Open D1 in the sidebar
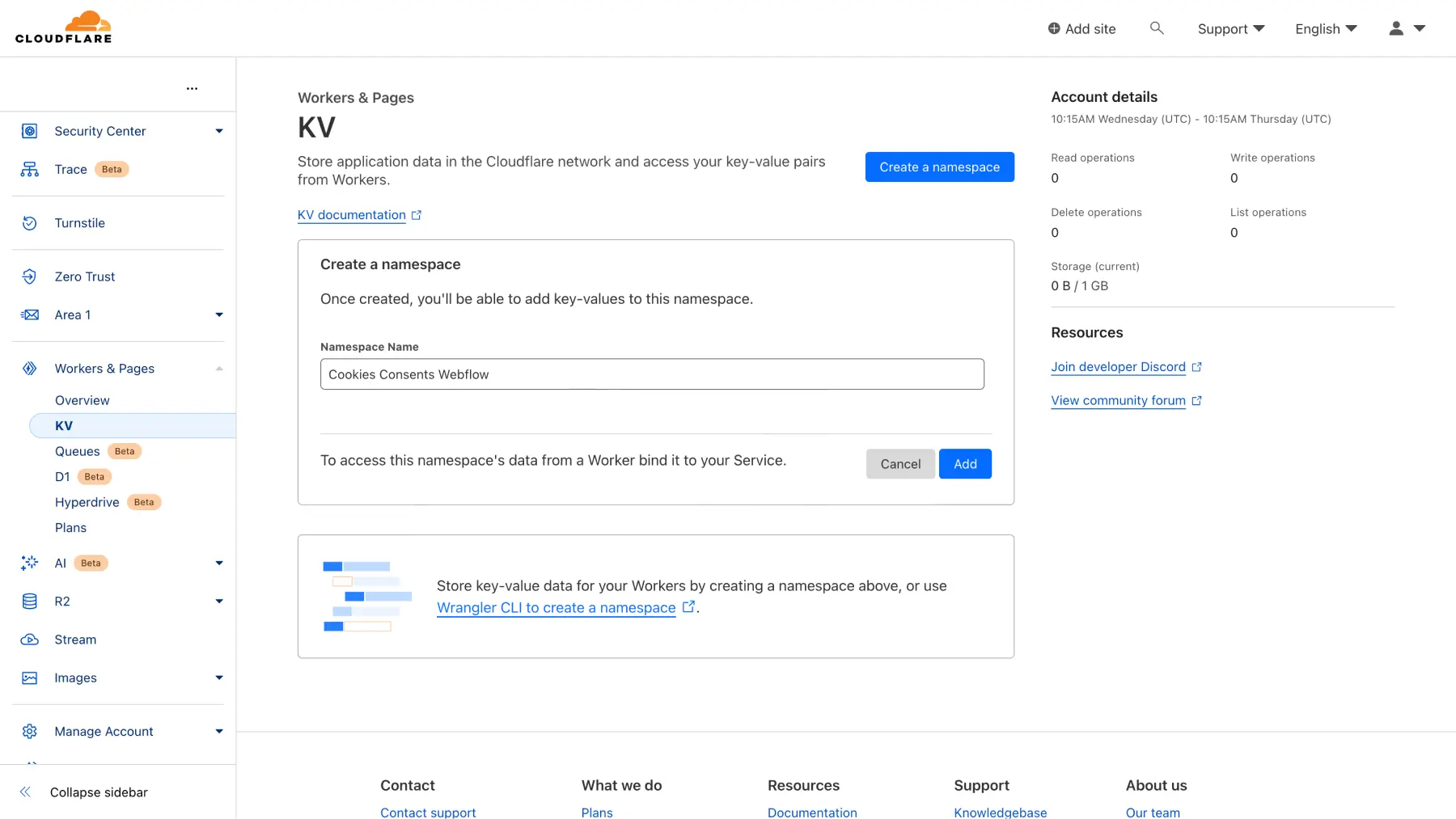Screen dimensions: 1456x819 click(x=62, y=477)
